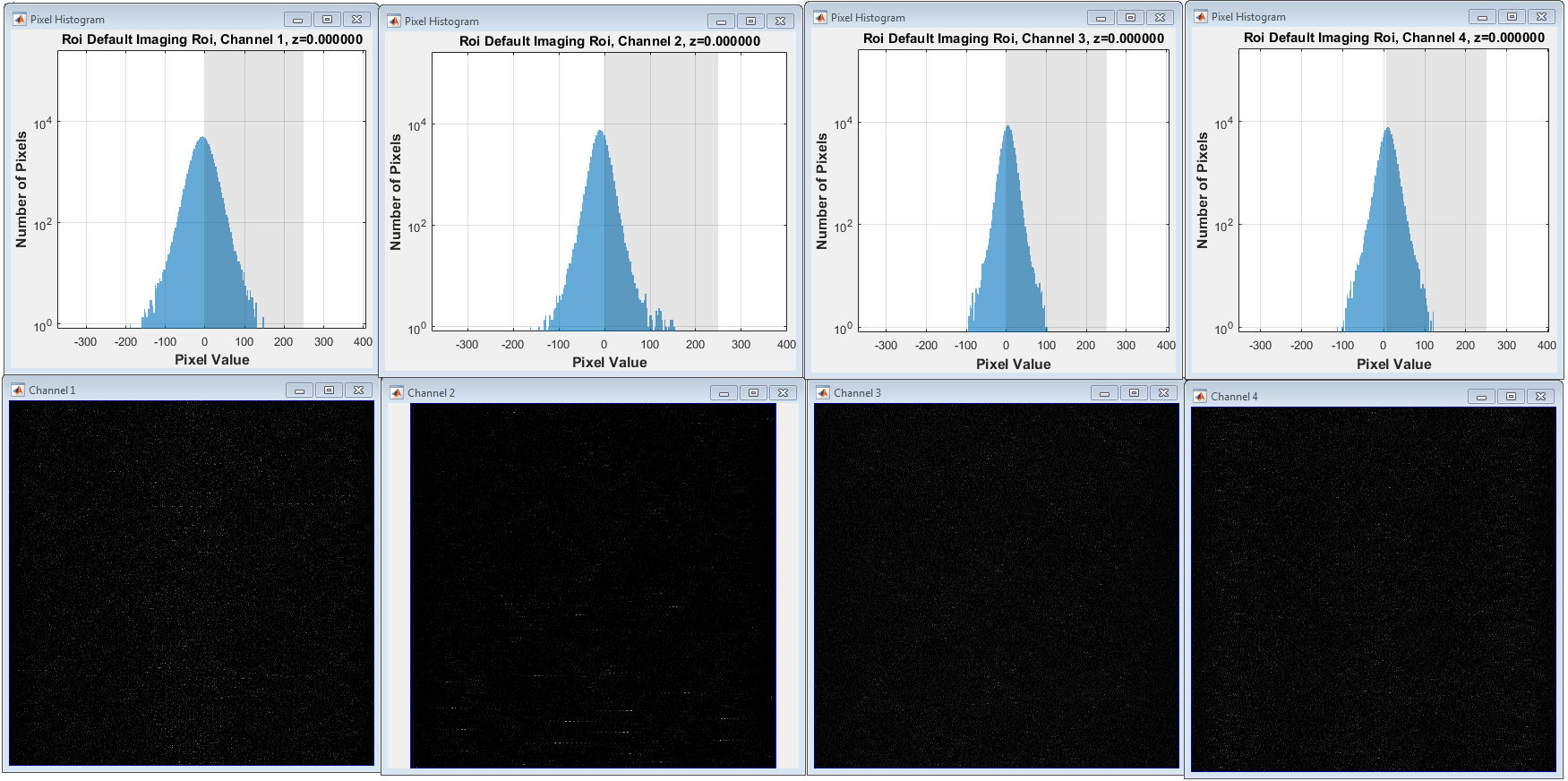Click 'Pixel Value' axis label in Channel 4 histogram
Viewport: 1568px width, 781px height.
pos(1394,365)
